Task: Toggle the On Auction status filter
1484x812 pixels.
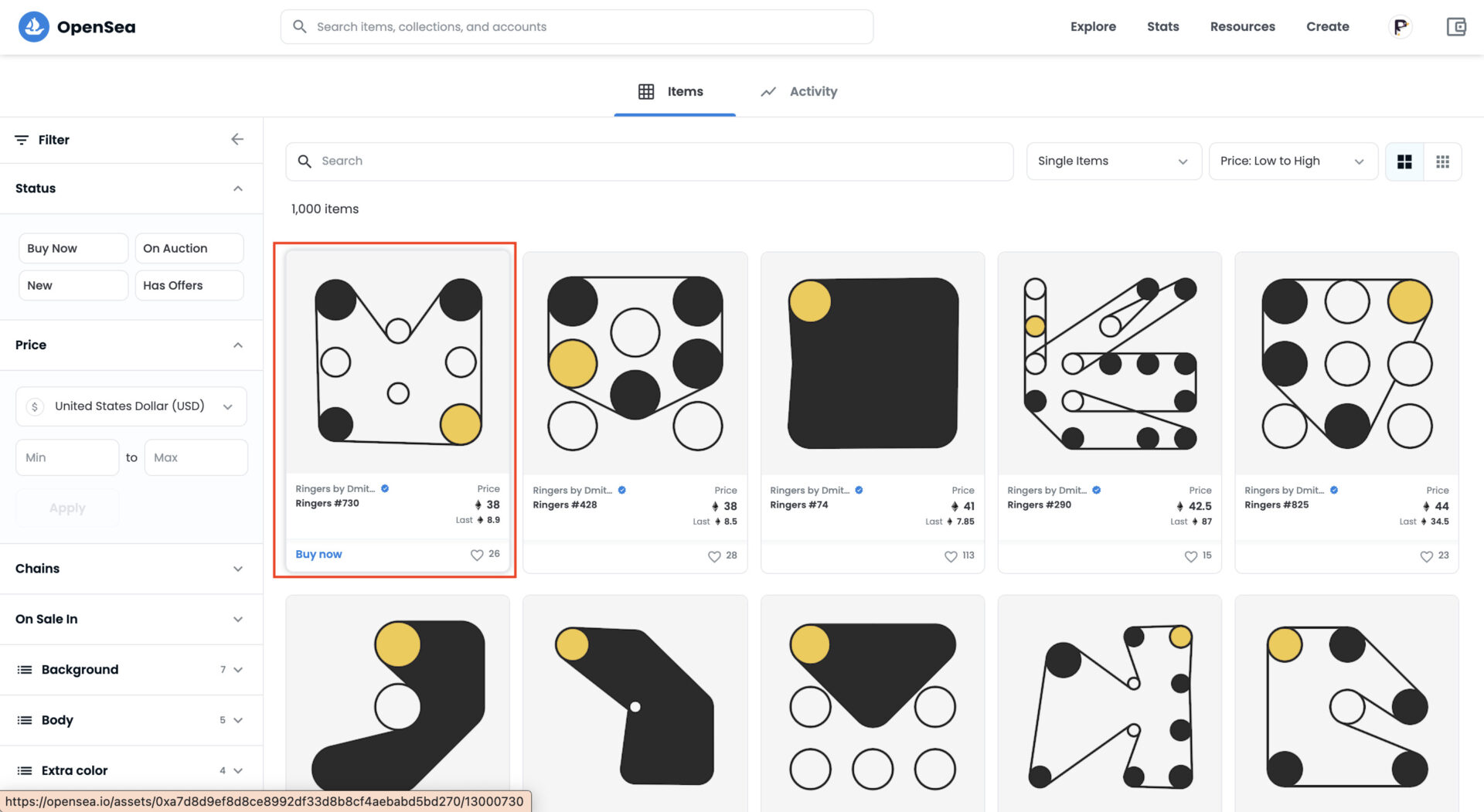Action: 189,248
